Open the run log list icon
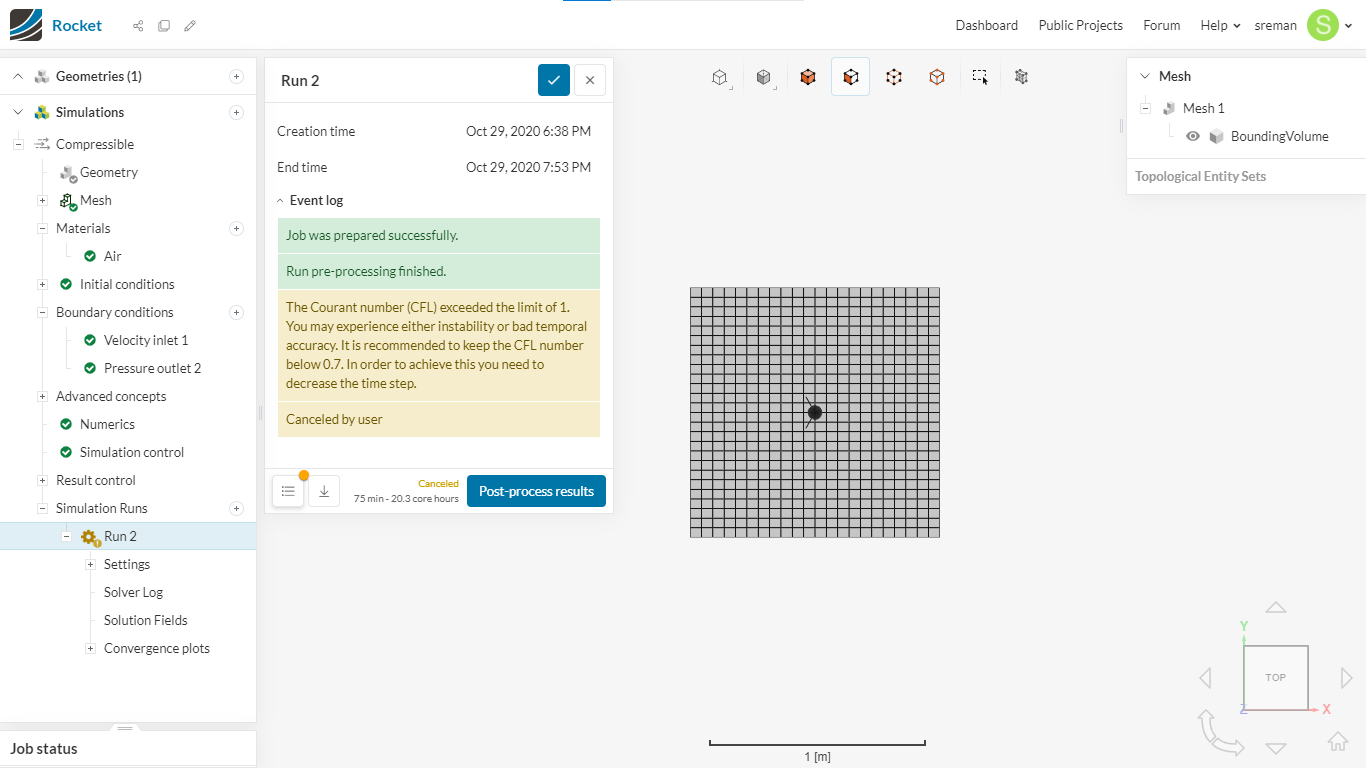 tap(288, 491)
